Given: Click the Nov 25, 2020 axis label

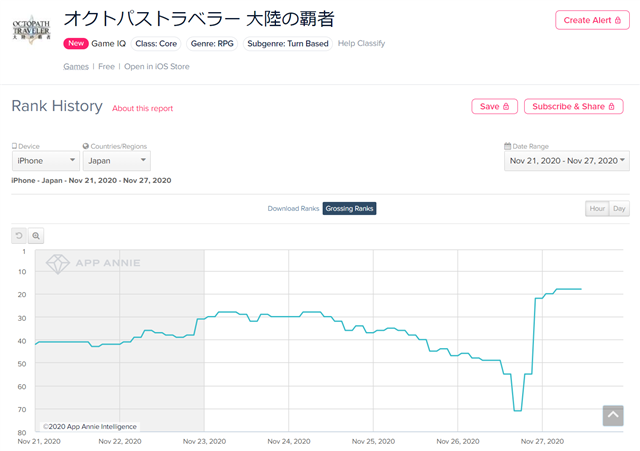Looking at the screenshot, I should tap(373, 441).
